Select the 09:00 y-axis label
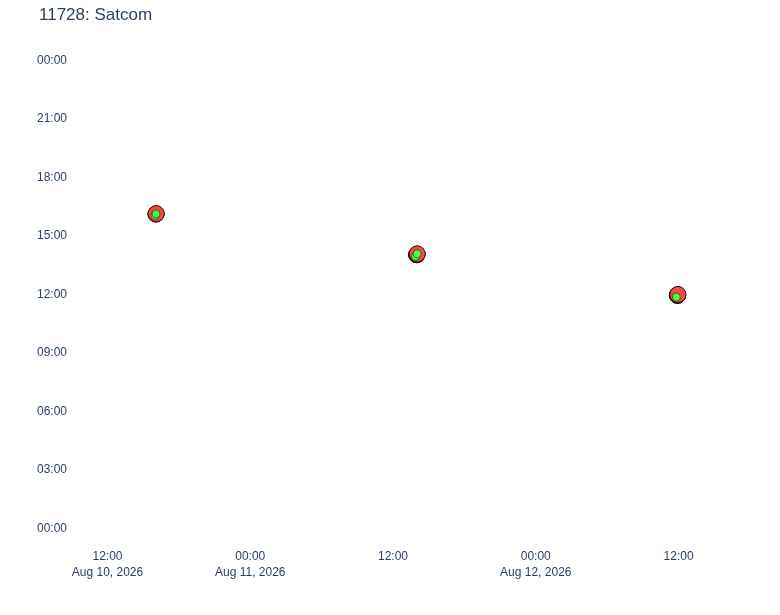 52,352
